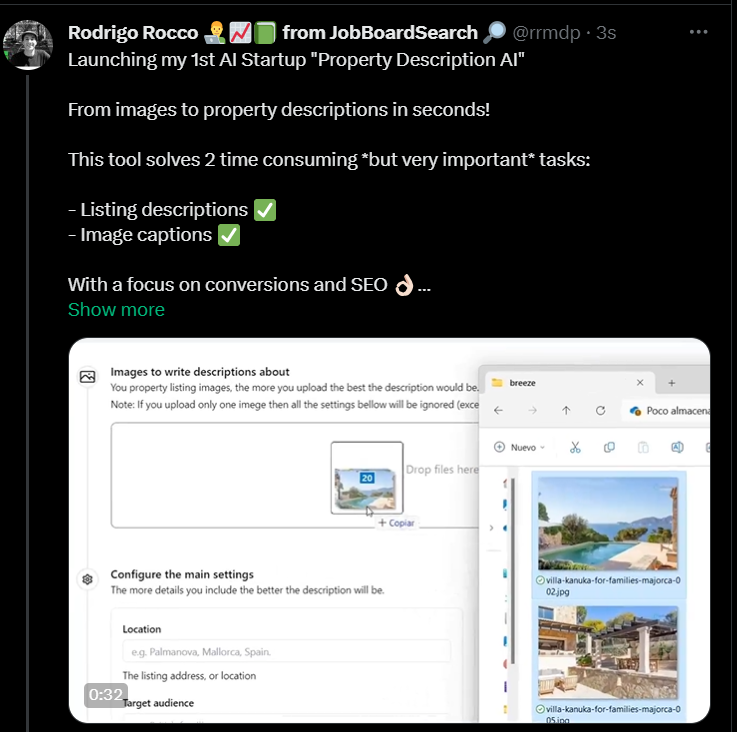The image size is (737, 732).
Task: Click the image icon beside Images heading
Action: tap(88, 377)
